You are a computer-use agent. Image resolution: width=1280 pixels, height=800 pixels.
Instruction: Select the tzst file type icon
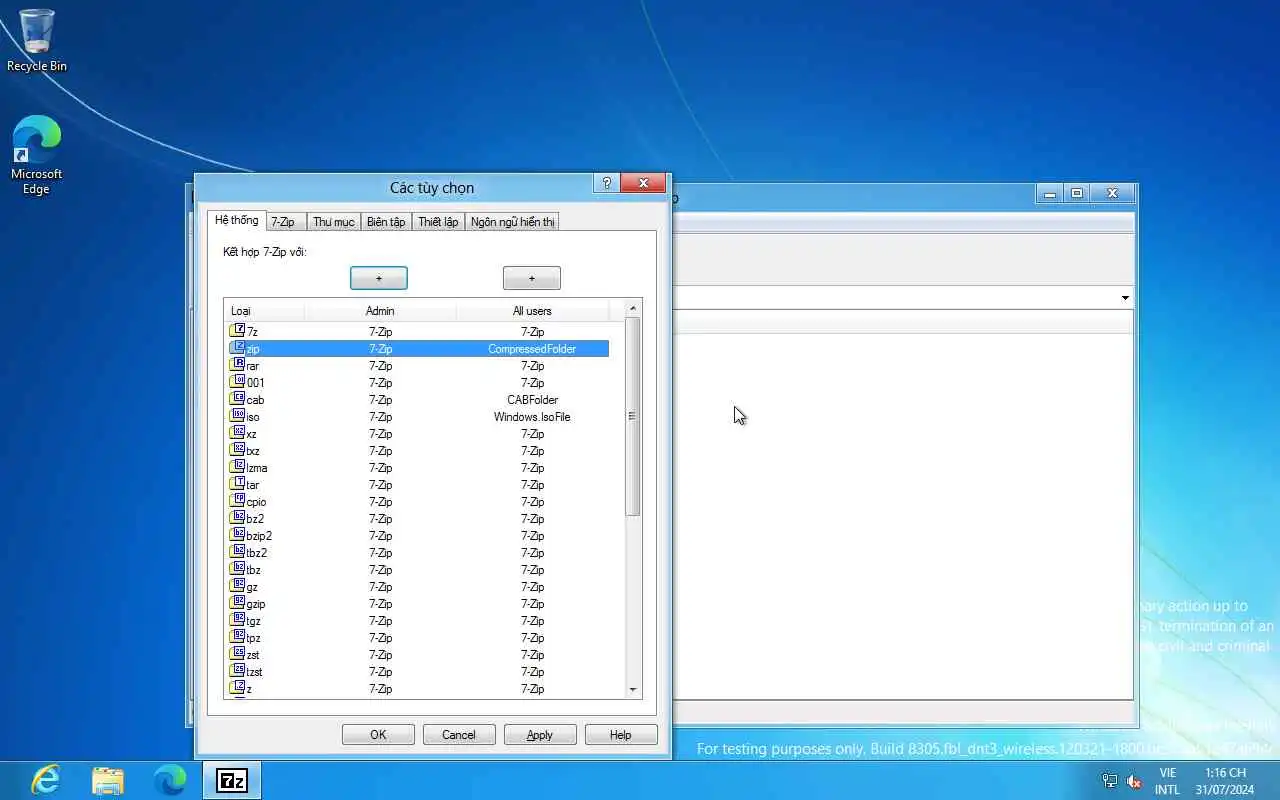[238, 671]
